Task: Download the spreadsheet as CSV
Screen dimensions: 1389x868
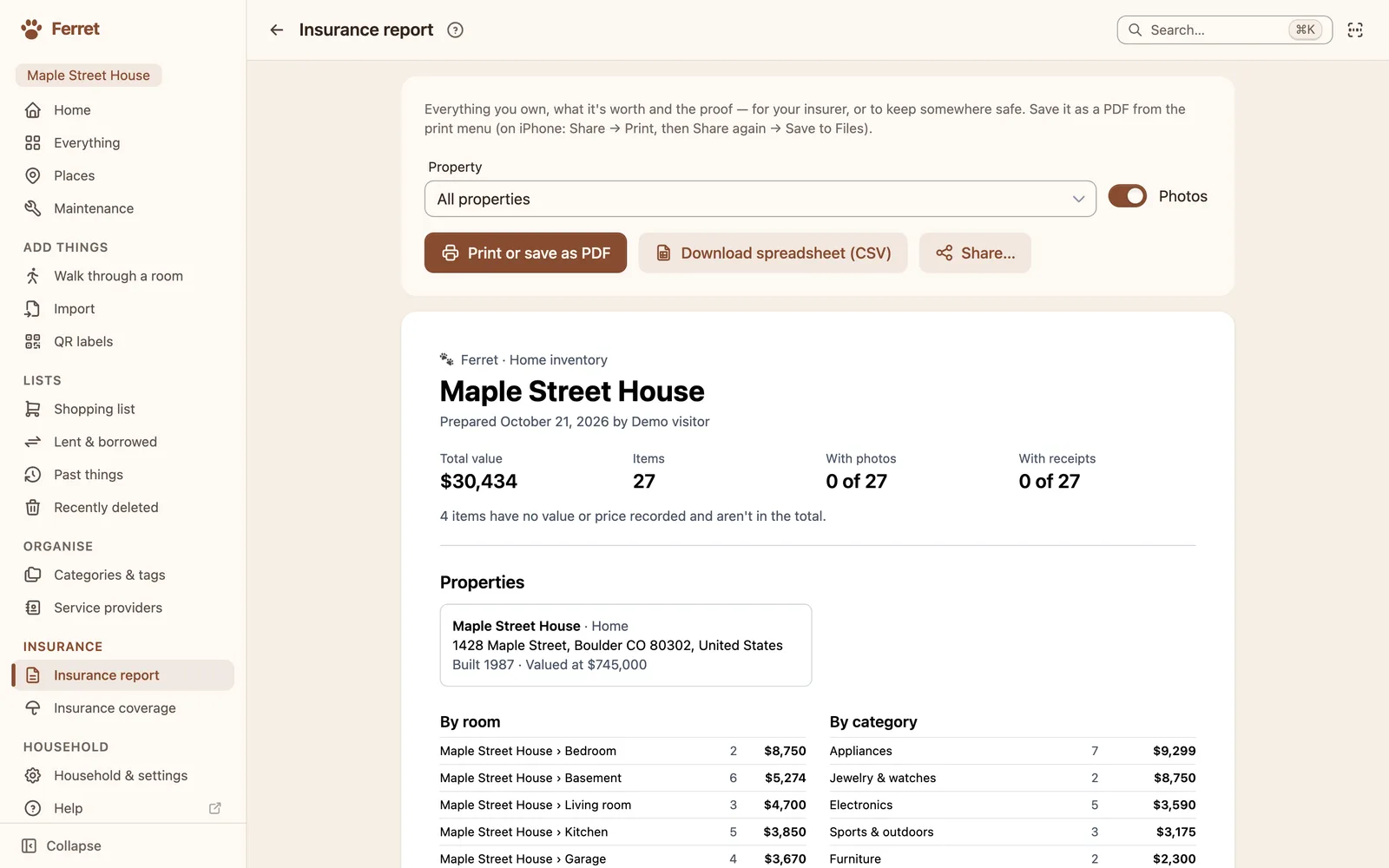Action: click(x=773, y=253)
